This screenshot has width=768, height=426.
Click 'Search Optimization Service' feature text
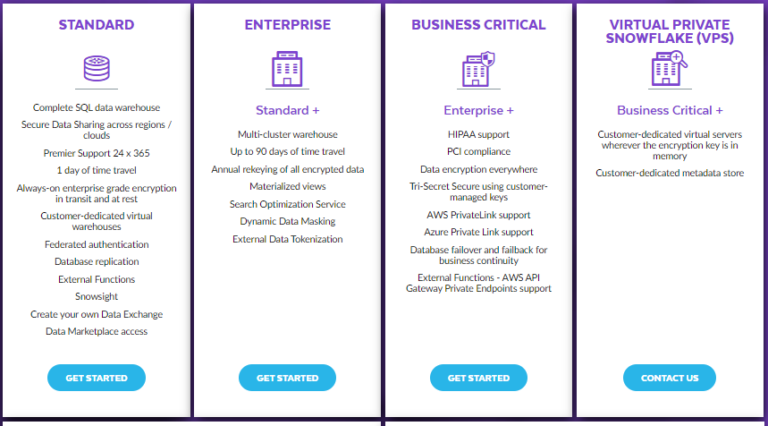click(x=288, y=204)
